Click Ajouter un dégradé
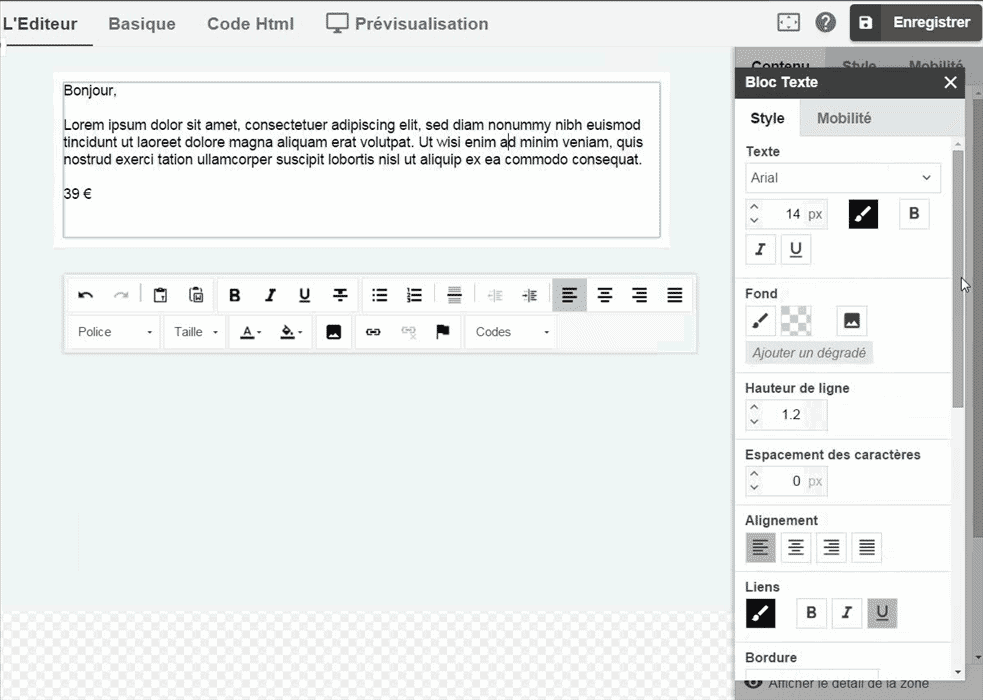Screen dimensions: 983x700 click(808, 353)
